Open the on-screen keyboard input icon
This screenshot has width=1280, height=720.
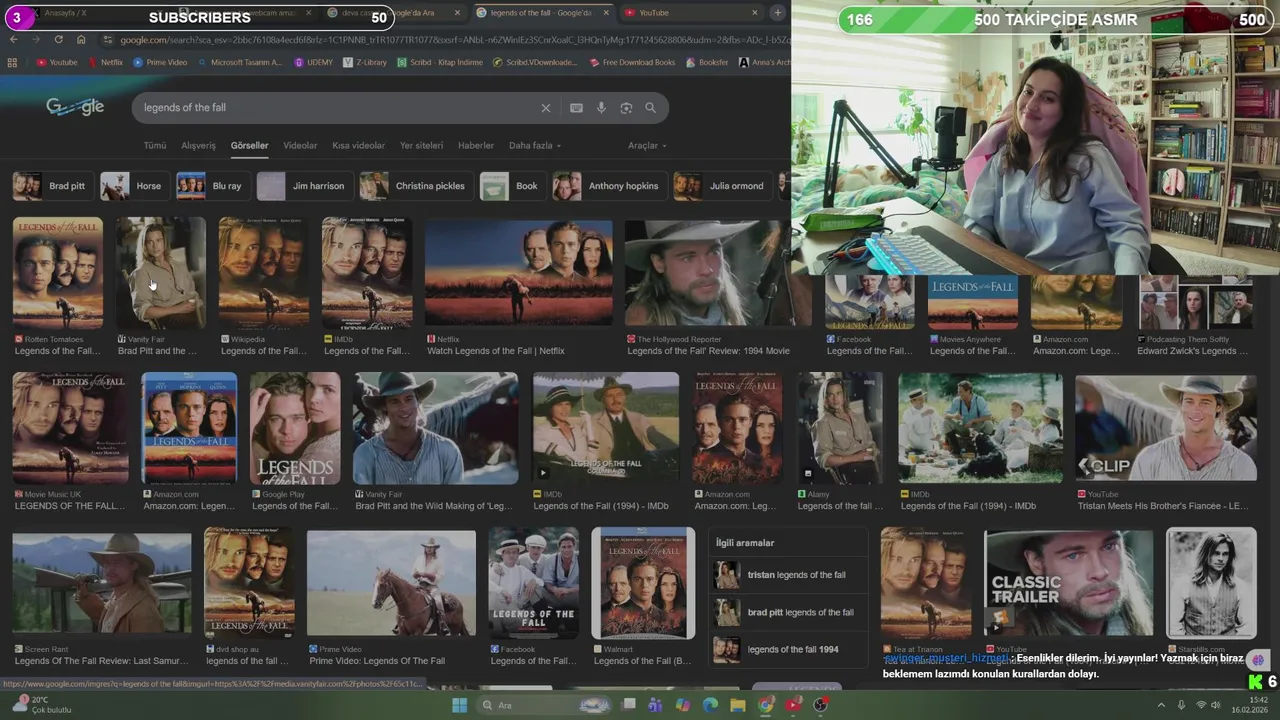[x=576, y=108]
